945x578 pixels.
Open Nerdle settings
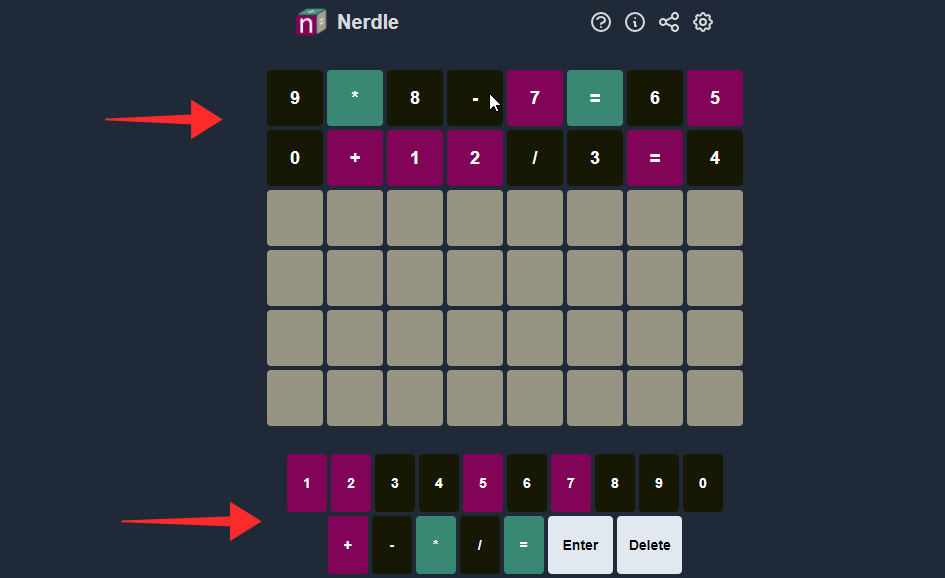(702, 21)
